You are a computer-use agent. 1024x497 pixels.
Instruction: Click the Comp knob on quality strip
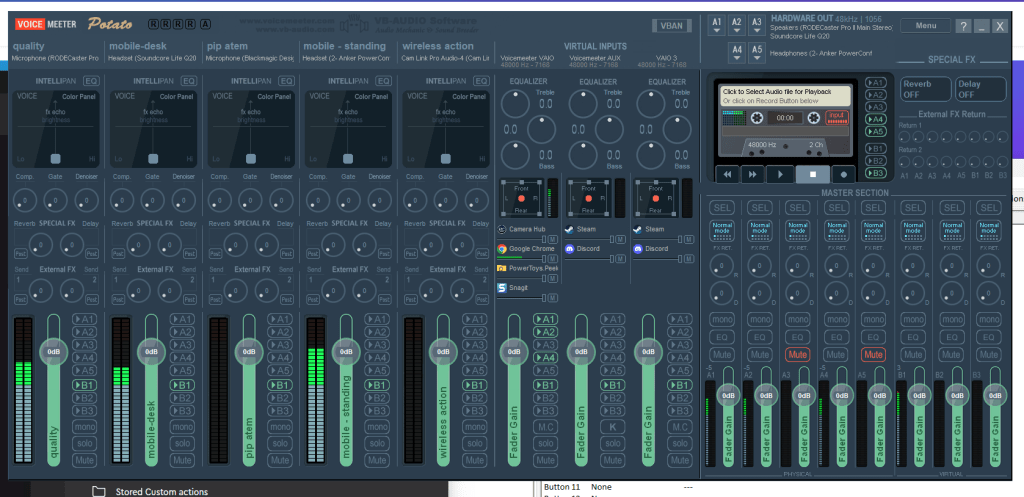coord(24,200)
